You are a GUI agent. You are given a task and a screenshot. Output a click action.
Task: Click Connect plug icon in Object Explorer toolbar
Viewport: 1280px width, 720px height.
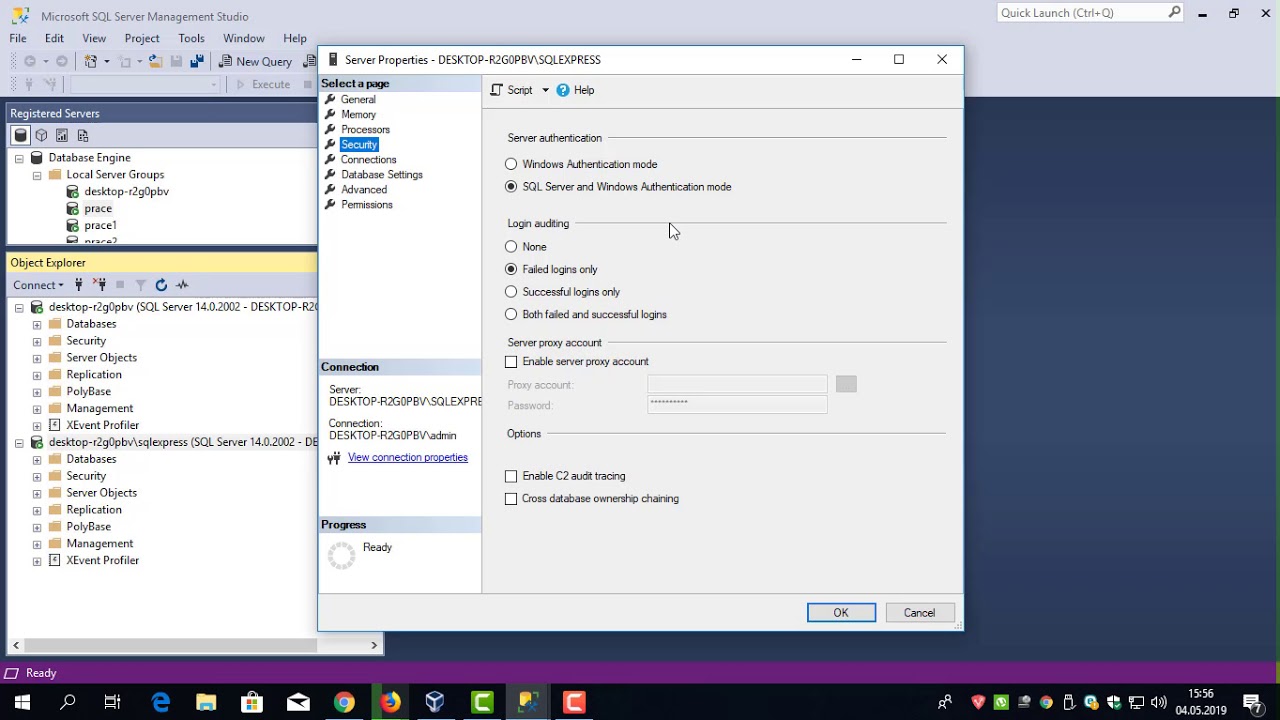click(x=79, y=285)
